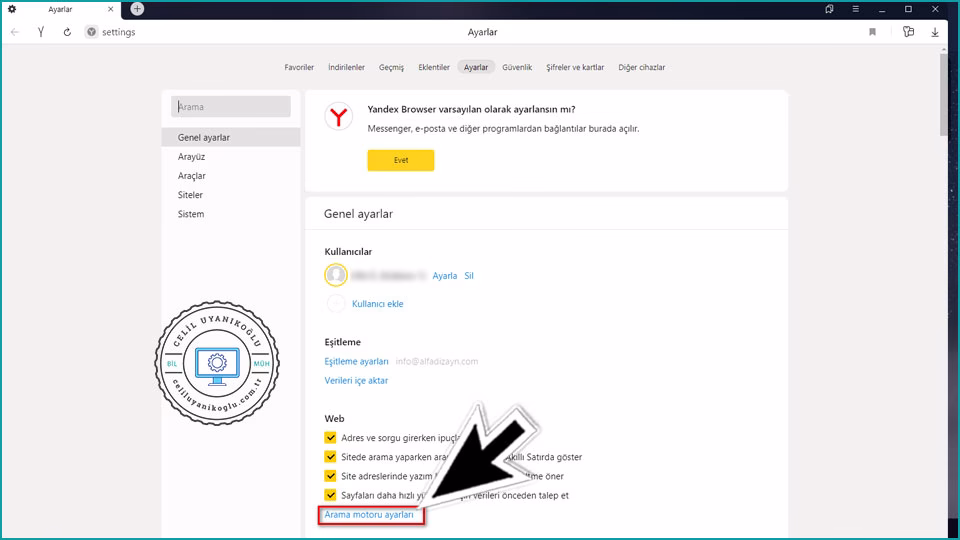The width and height of the screenshot is (960, 540).
Task: Click the Genel ayarlar section heading
Action: tap(359, 214)
